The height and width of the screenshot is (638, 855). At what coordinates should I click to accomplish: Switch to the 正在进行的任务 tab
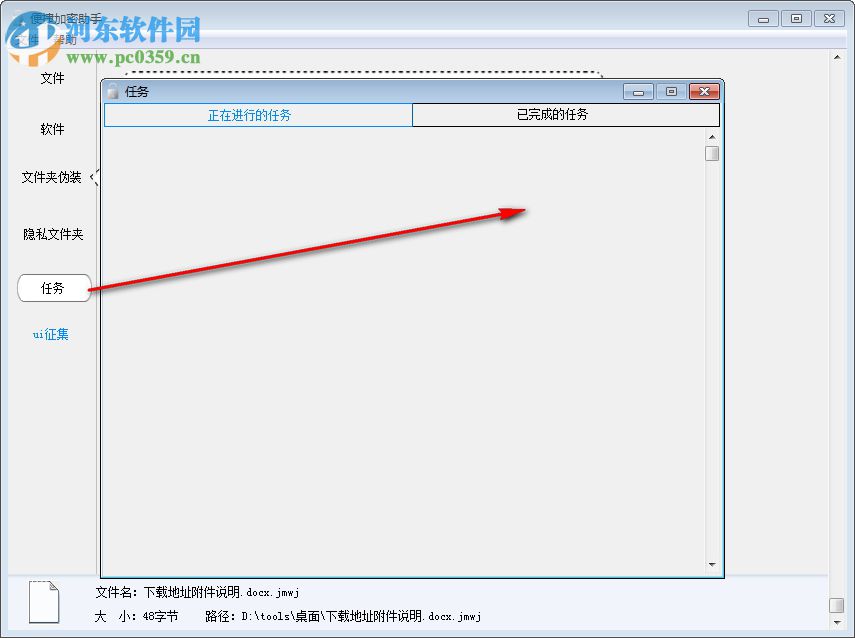click(x=257, y=115)
